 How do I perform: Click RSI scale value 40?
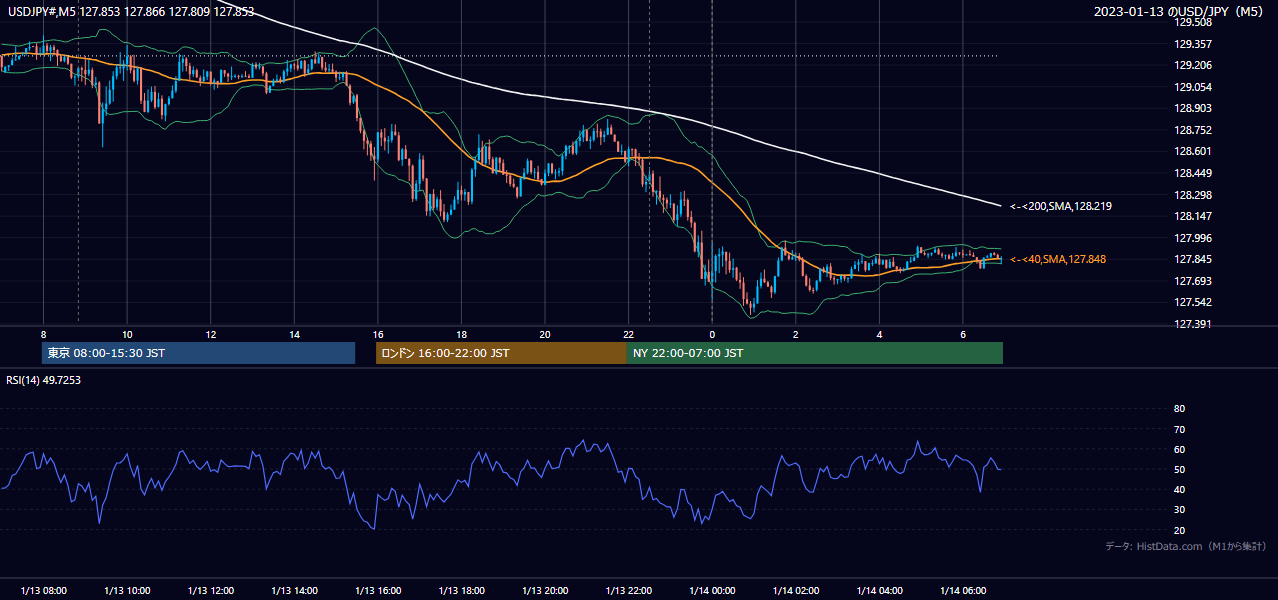(1179, 489)
